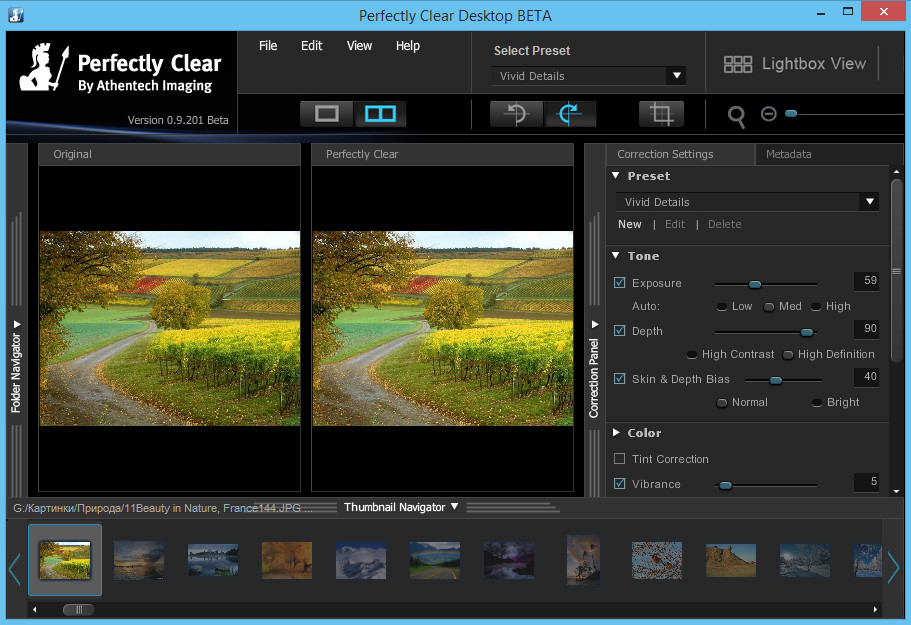Toggle the Skin & Depth Bias checkbox

tap(619, 379)
